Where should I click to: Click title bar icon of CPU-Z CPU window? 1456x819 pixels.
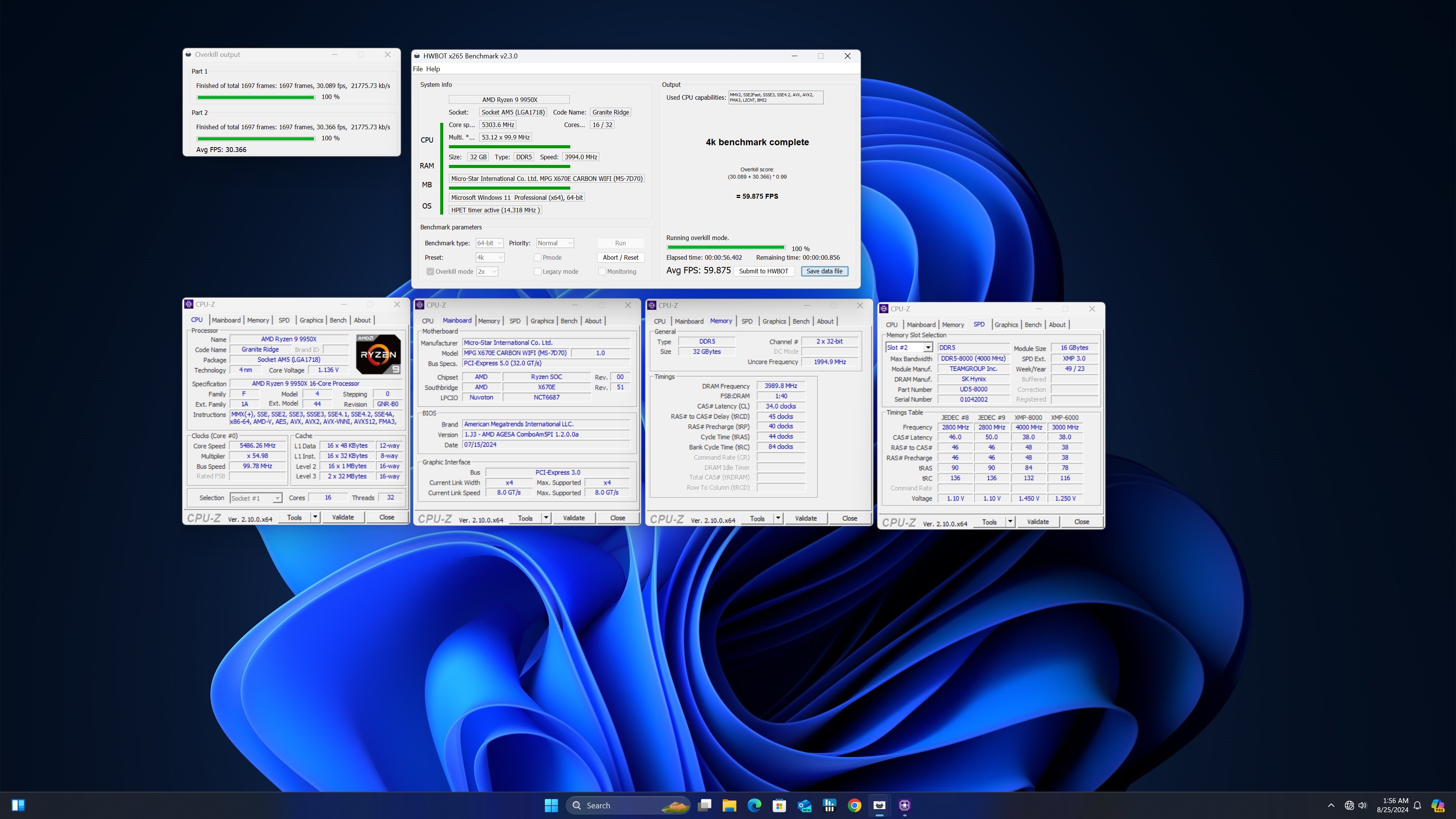189,304
